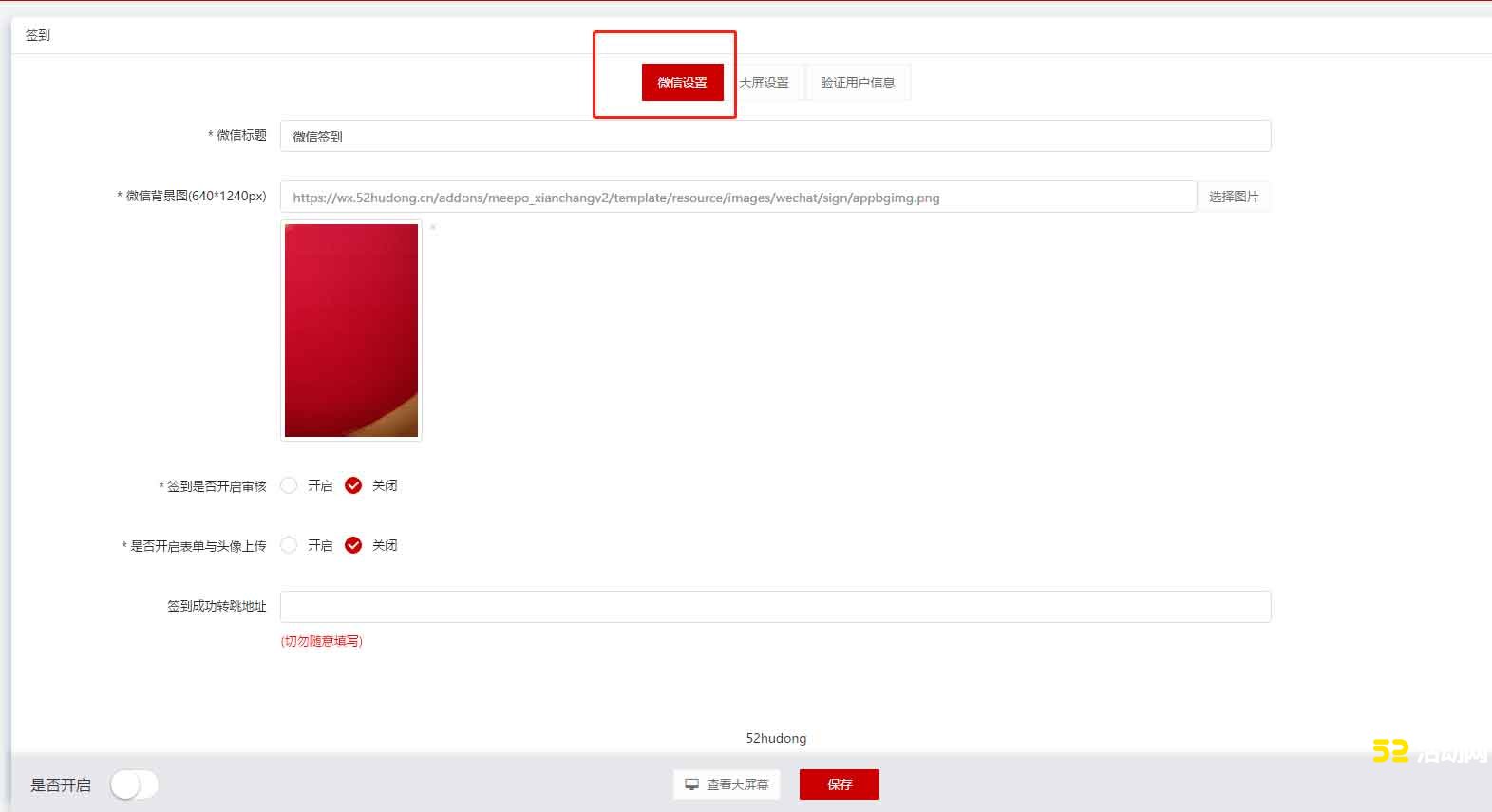Viewport: 1492px width, 812px height.
Task: Click the 选择图片 button
Action: pyautogui.click(x=1234, y=197)
